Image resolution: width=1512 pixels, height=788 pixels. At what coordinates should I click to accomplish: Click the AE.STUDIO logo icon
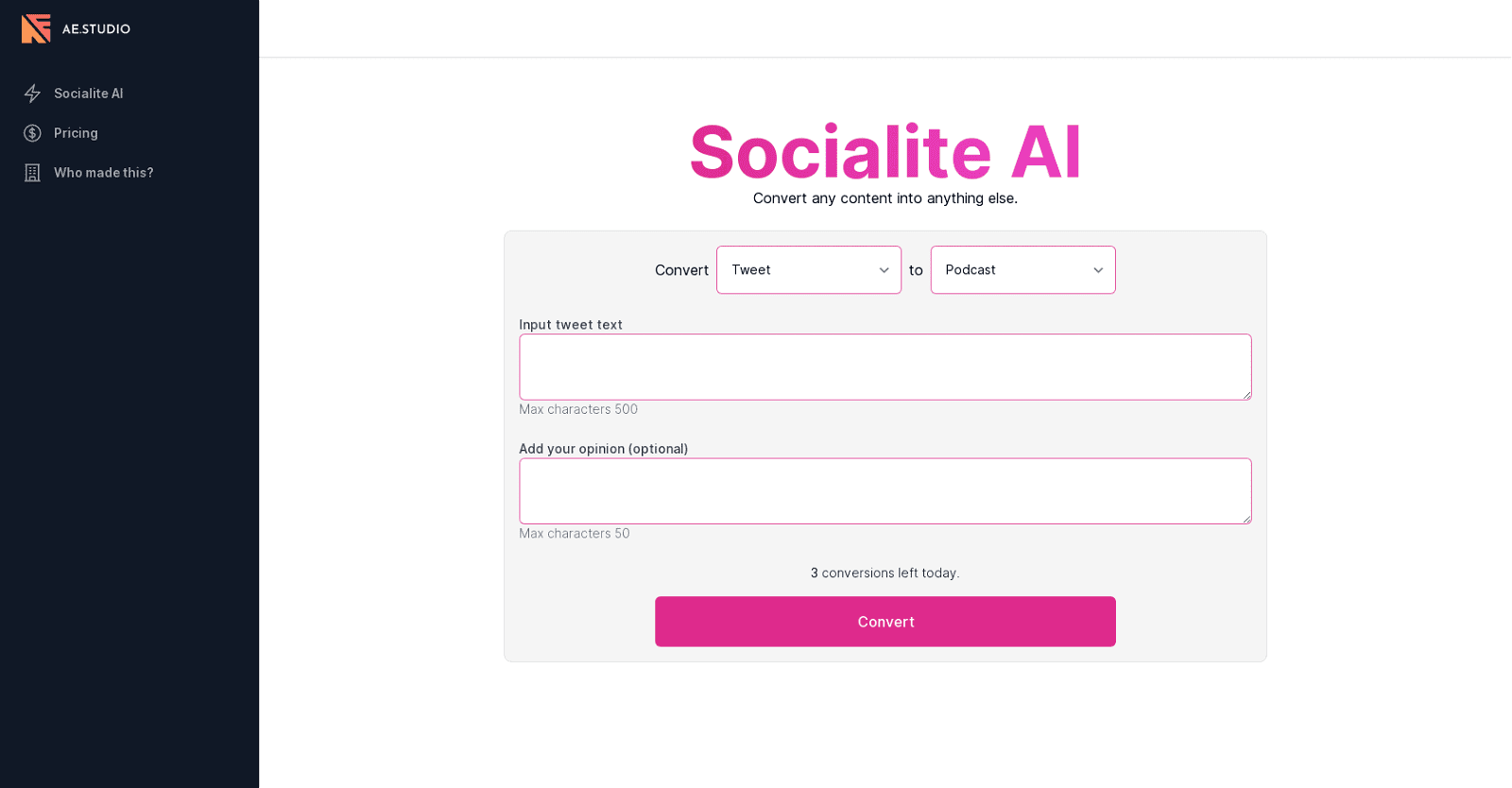(x=35, y=28)
